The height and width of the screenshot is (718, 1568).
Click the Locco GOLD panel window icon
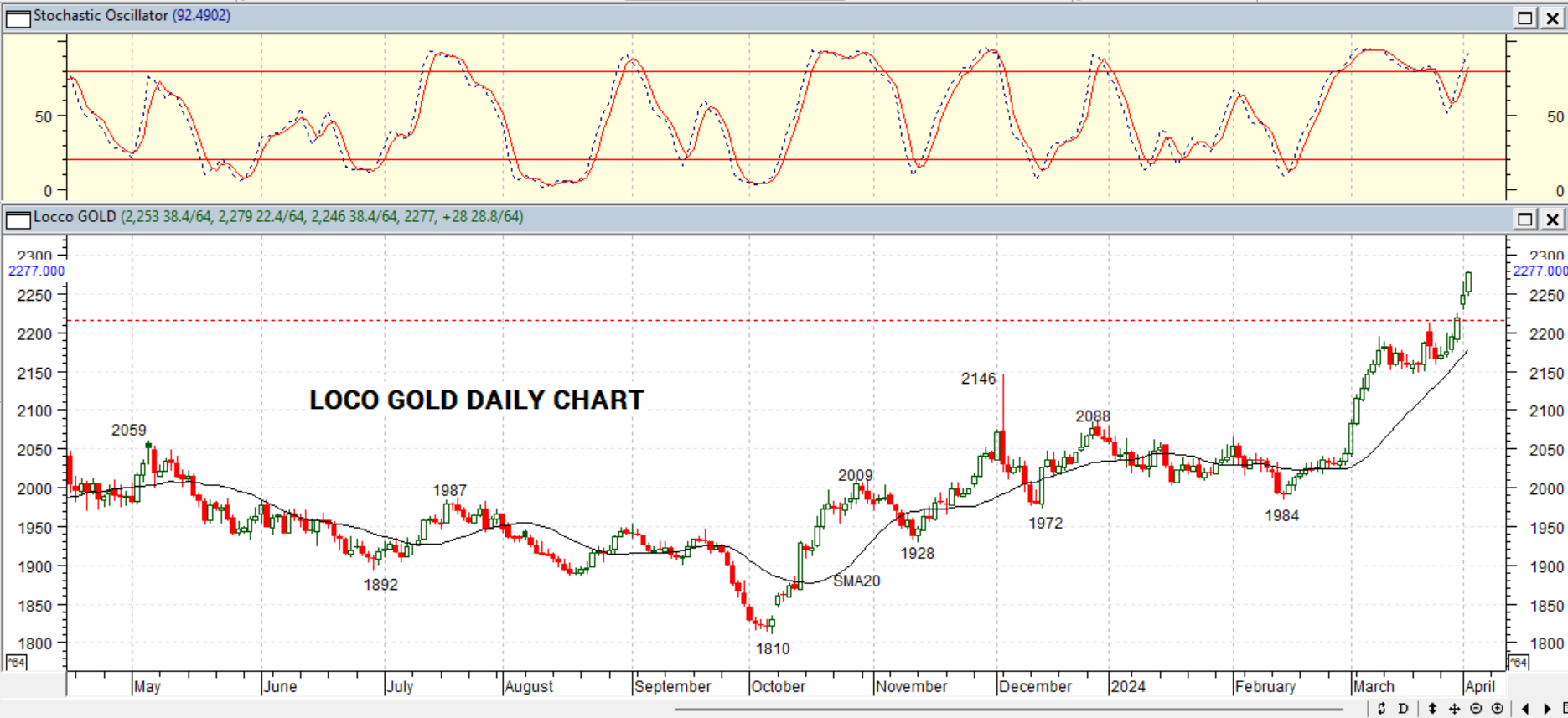point(18,220)
